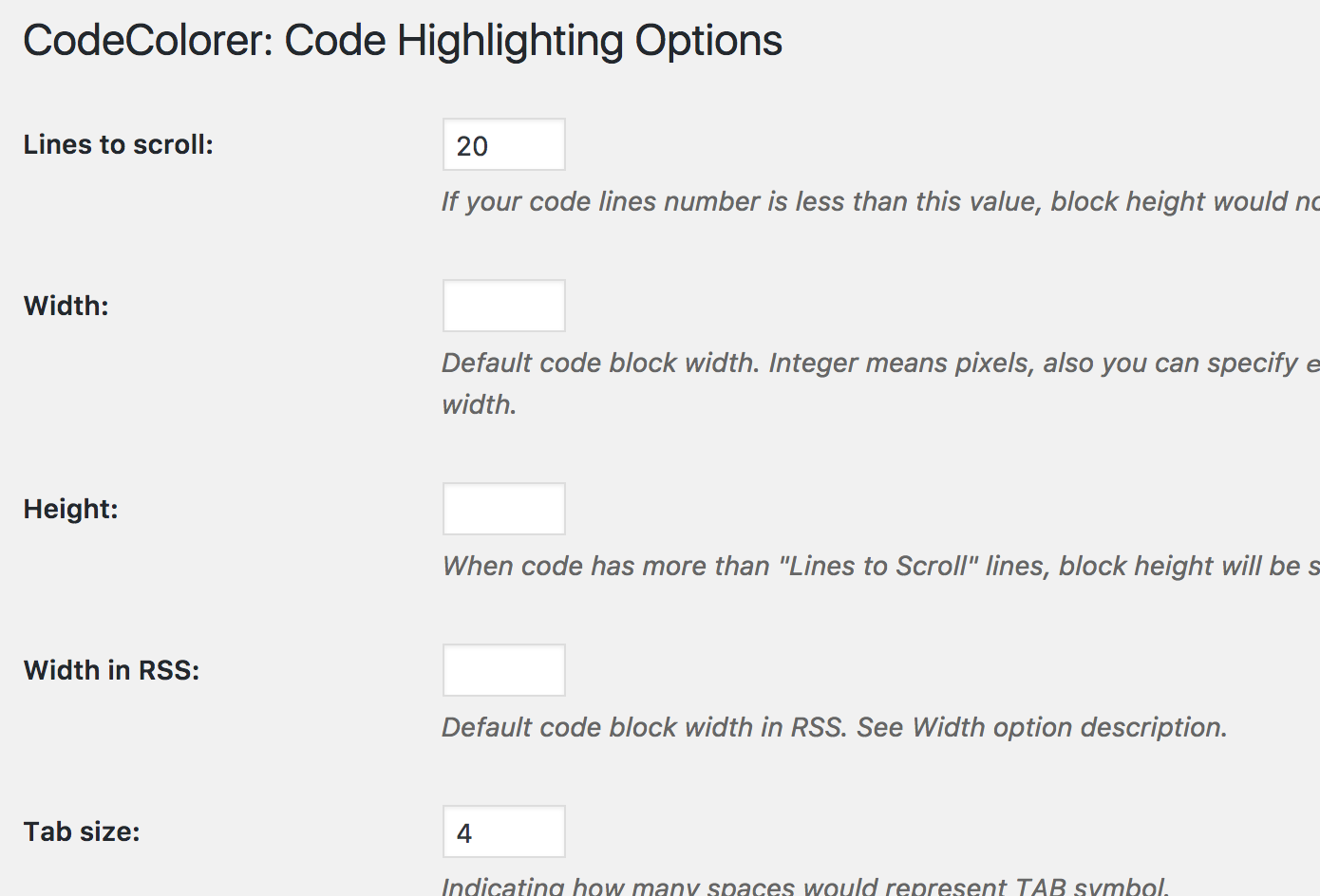Click the "Lines to scroll:" label

tap(119, 144)
